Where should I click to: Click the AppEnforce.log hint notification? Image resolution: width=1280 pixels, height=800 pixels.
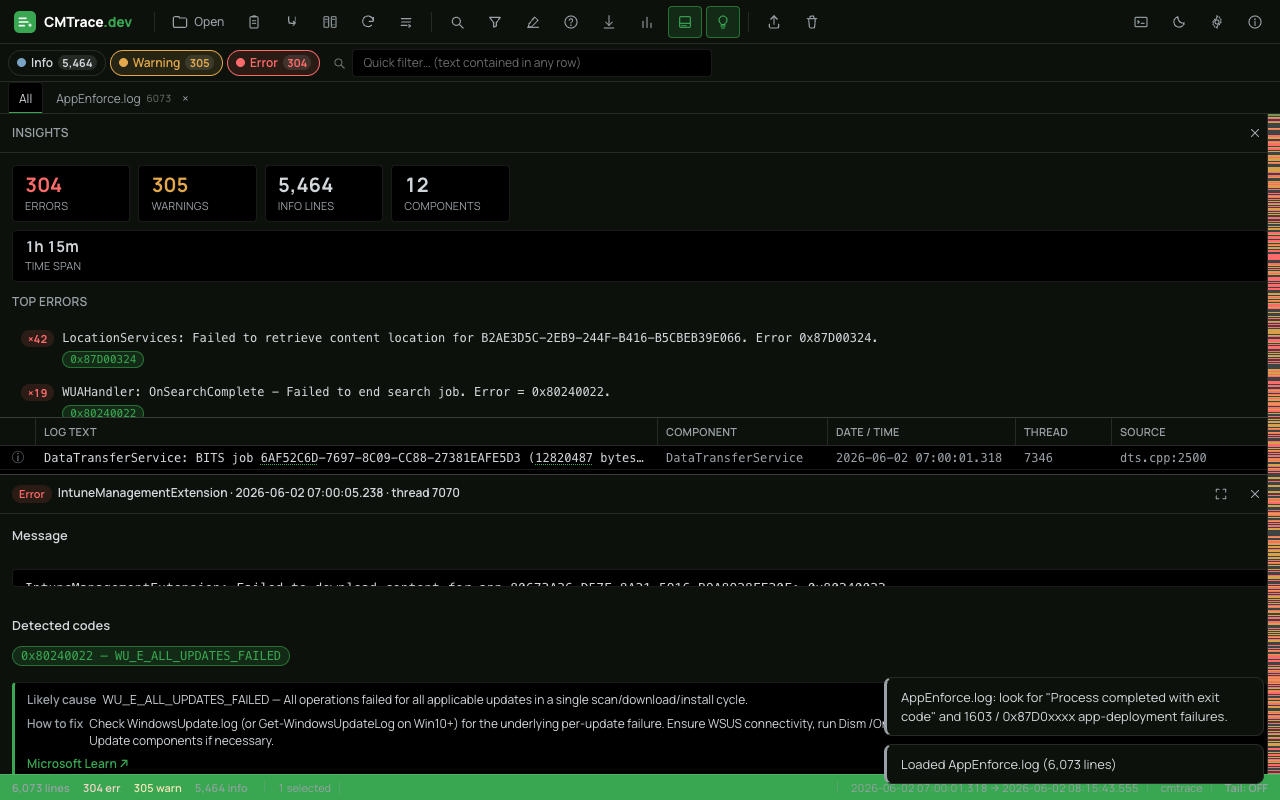tap(1074, 707)
